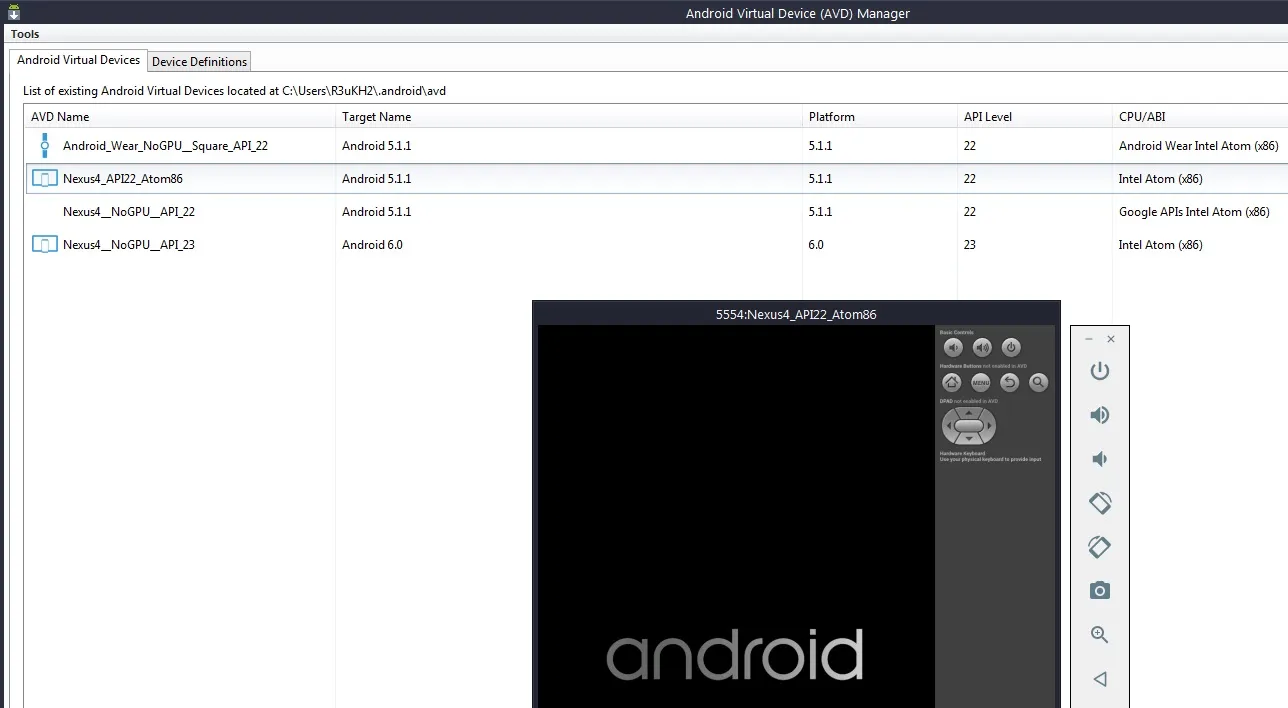This screenshot has width=1288, height=708.
Task: Select the Nexus4__NoGPU__API_22 row
Action: (x=656, y=212)
